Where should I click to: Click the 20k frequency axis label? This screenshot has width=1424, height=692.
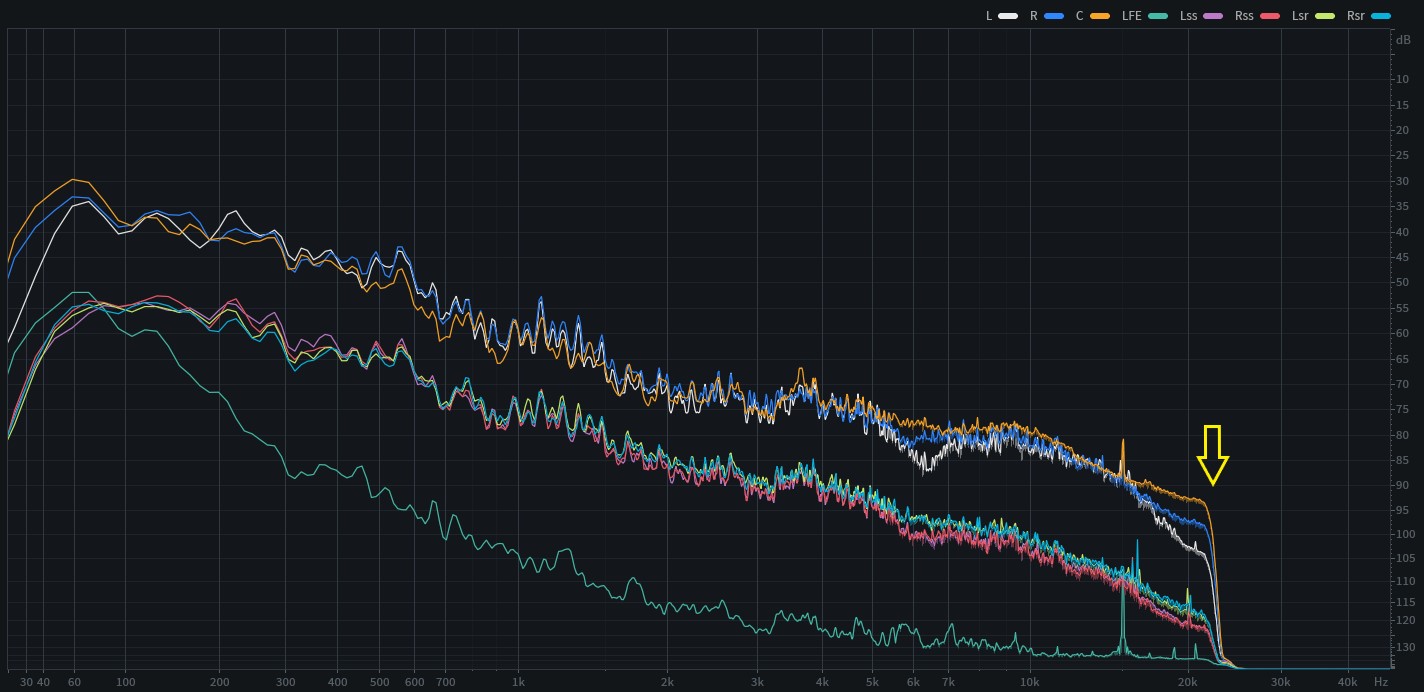[1187, 682]
